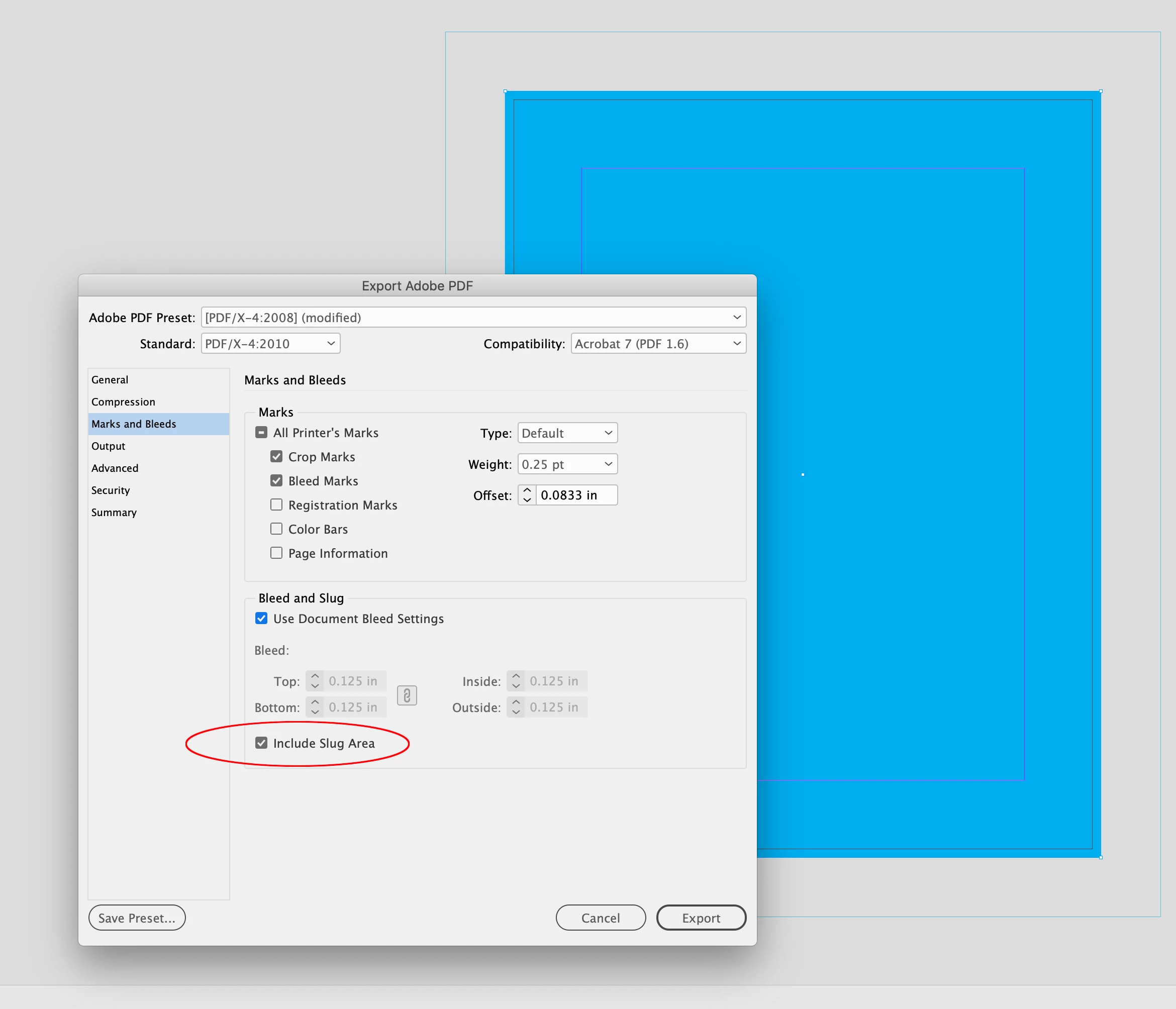Click the Save Preset button
This screenshot has height=1009, width=1176.
pos(137,918)
